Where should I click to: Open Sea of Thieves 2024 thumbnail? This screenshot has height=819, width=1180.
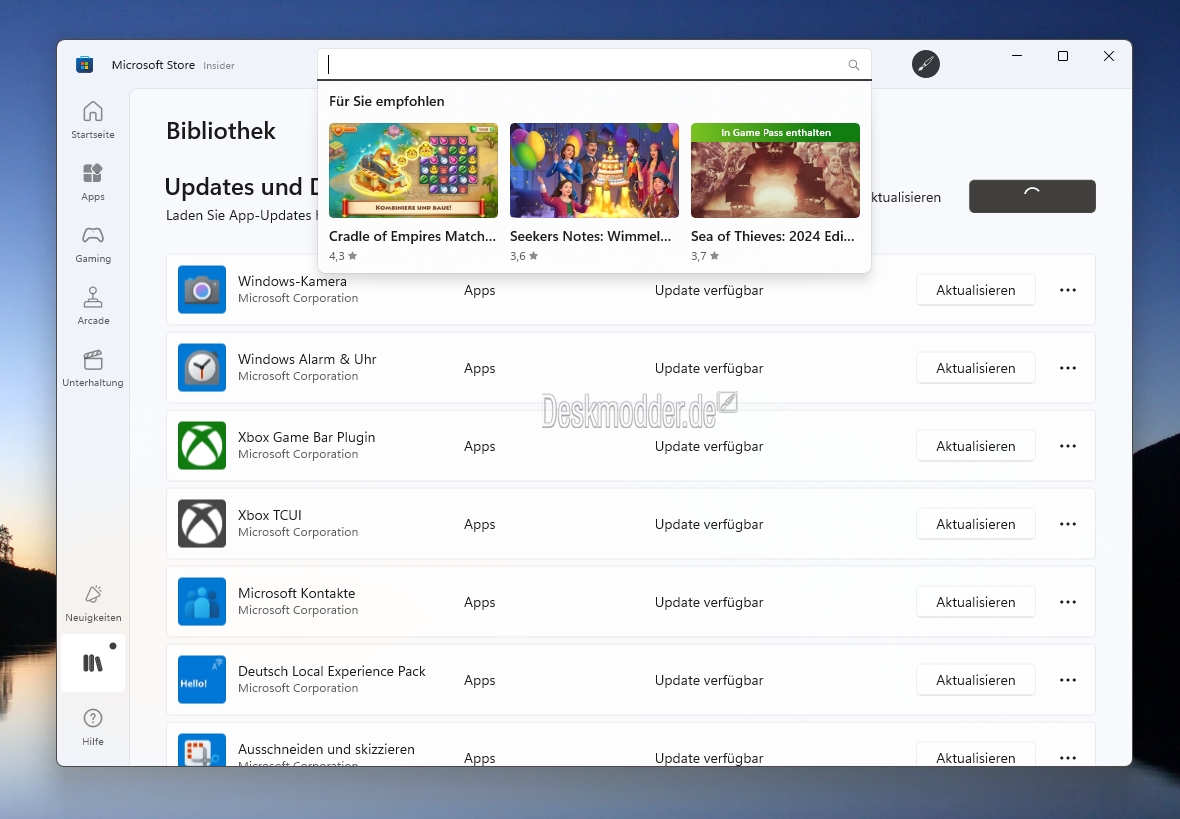(x=775, y=171)
